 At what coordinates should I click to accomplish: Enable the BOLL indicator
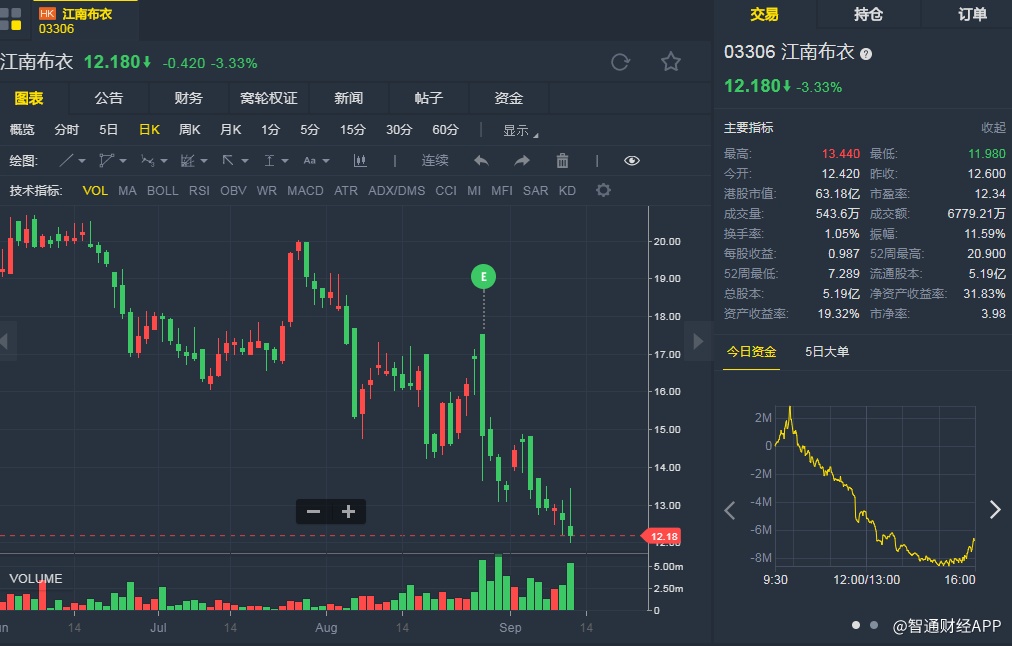click(163, 190)
